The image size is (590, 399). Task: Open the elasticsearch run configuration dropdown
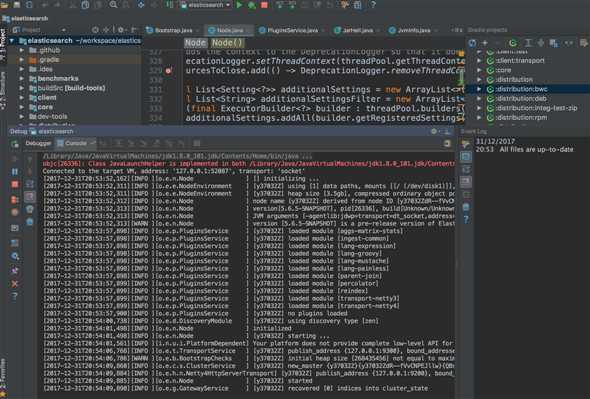point(205,5)
